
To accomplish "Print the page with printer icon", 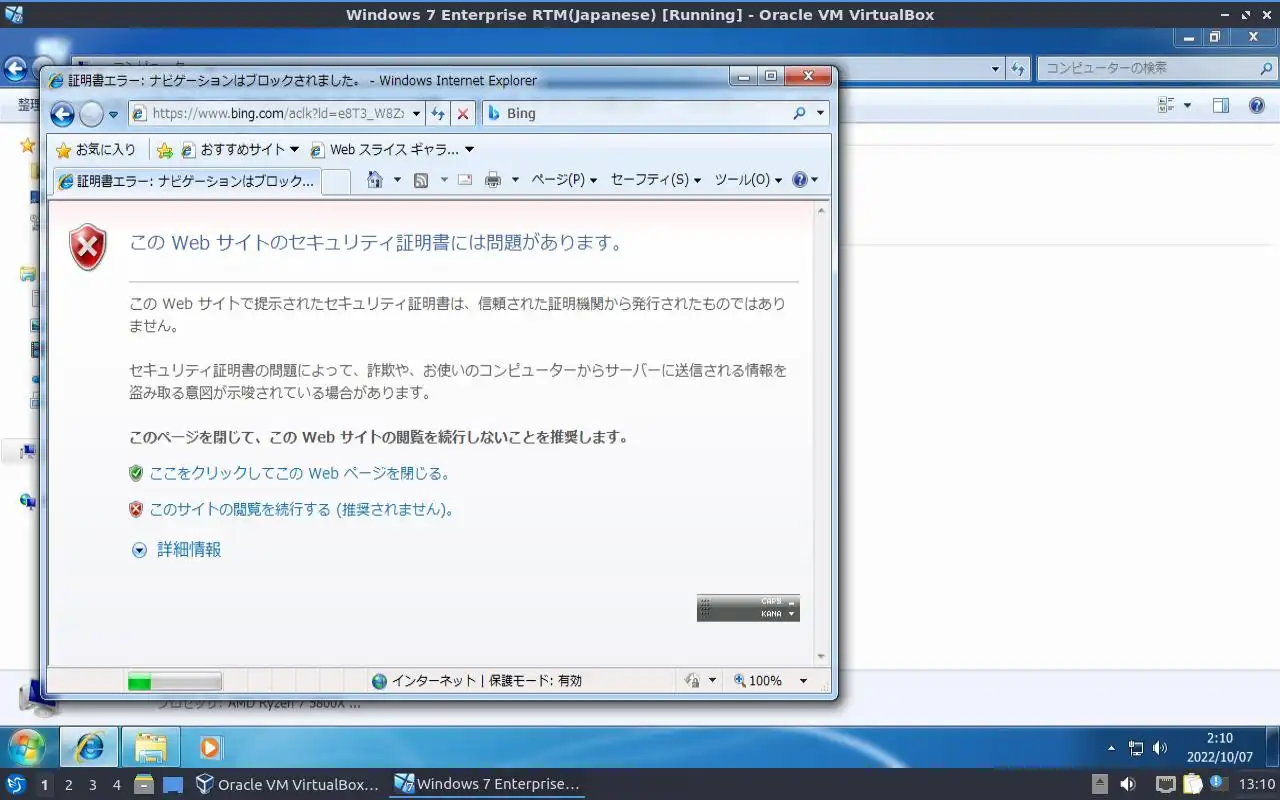I will (x=492, y=180).
